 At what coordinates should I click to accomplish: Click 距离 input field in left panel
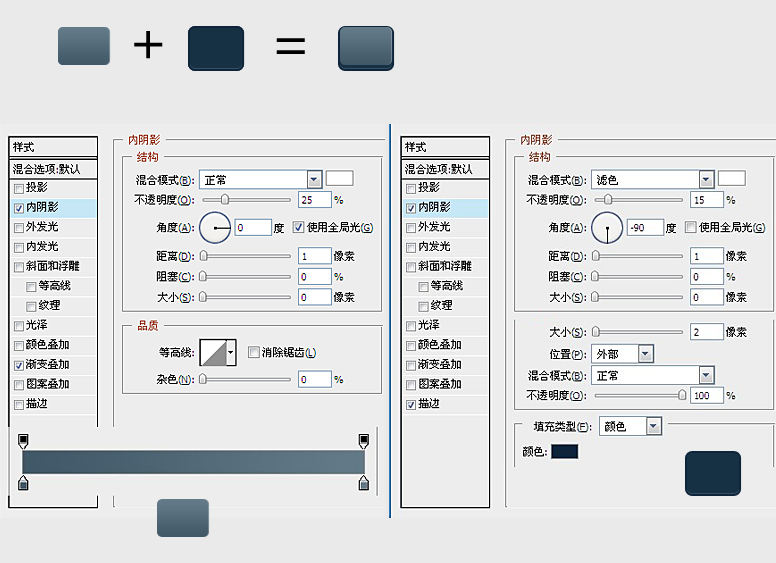[x=314, y=256]
